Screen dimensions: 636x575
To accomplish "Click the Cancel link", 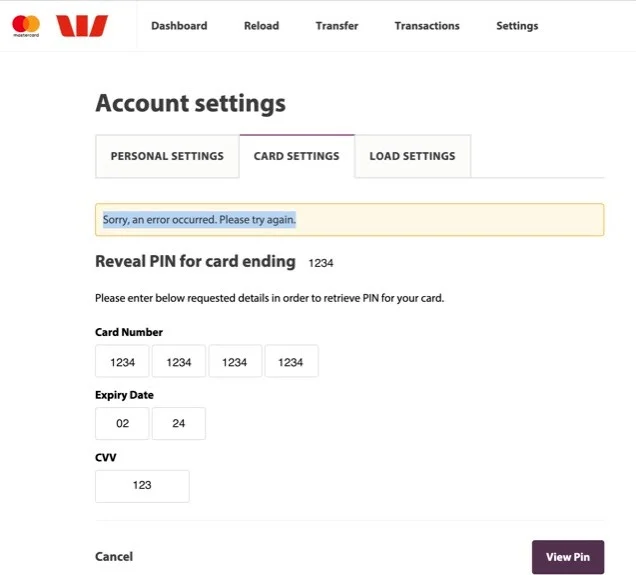I will click(114, 557).
